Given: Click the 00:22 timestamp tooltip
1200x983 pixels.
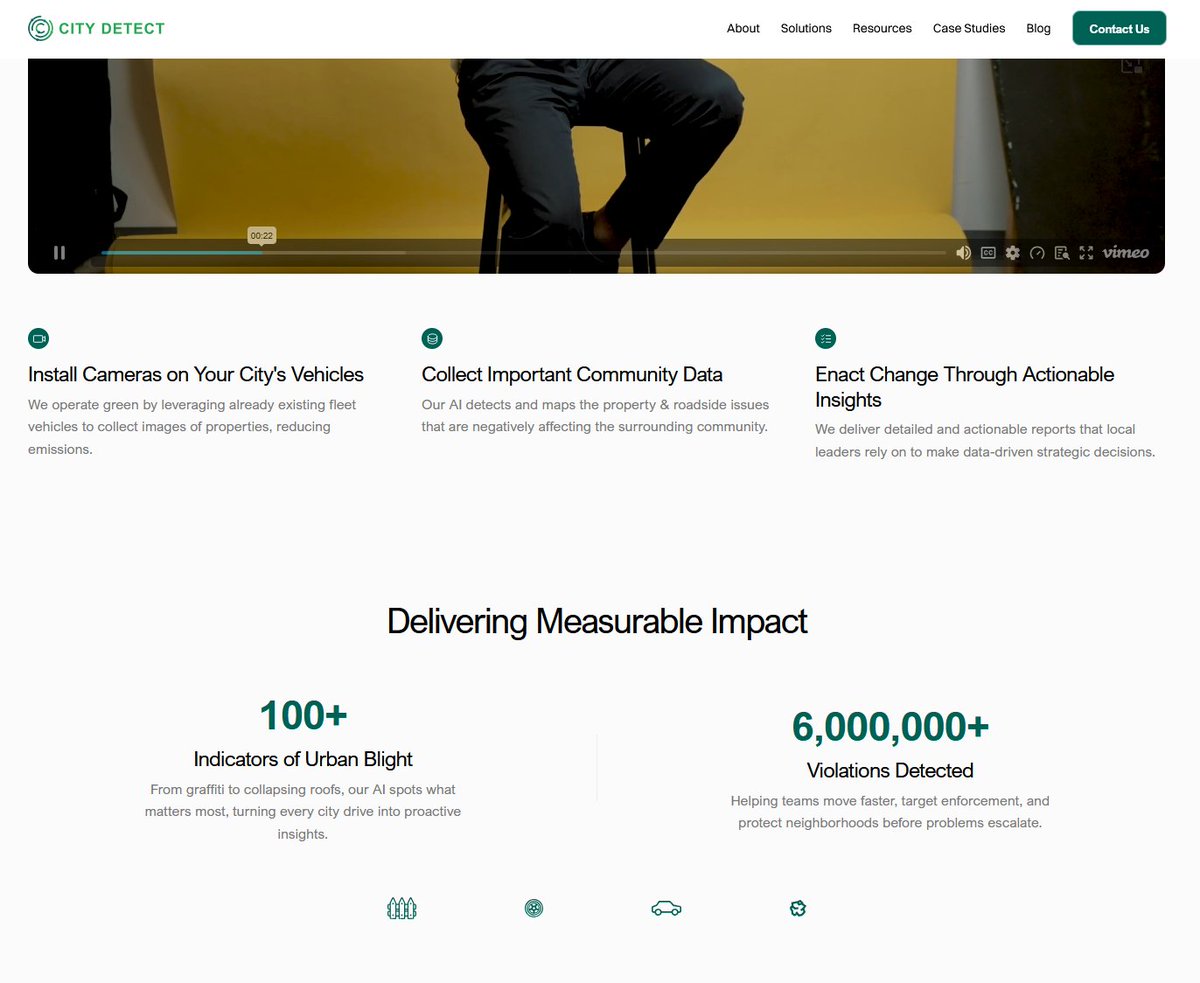Looking at the screenshot, I should point(262,236).
